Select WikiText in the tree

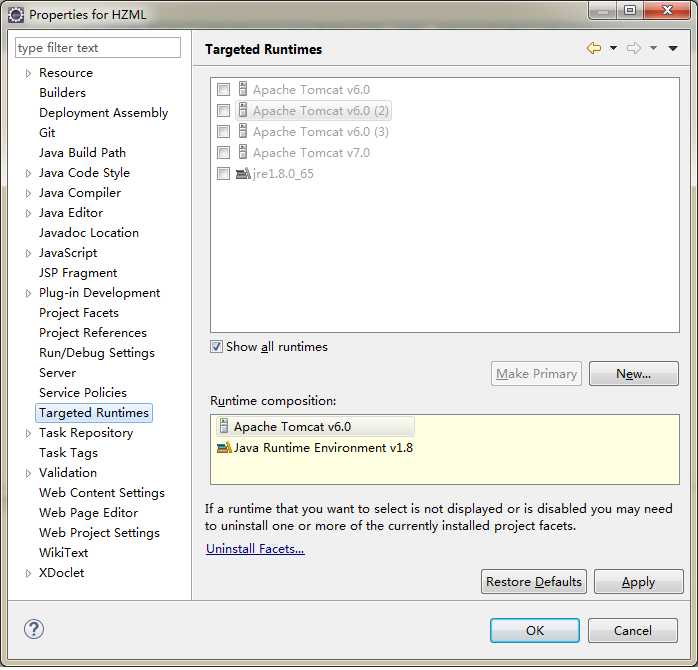63,553
